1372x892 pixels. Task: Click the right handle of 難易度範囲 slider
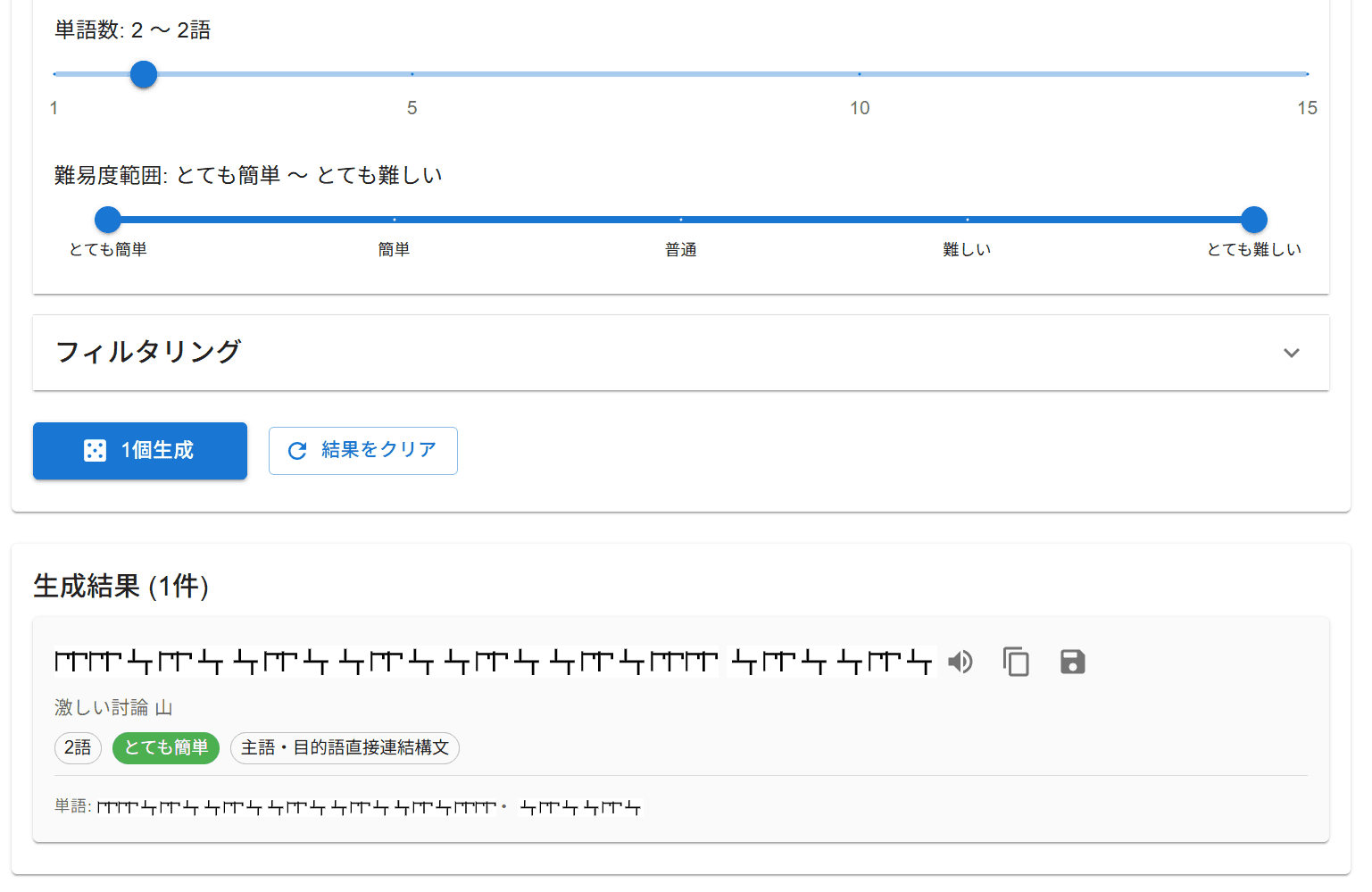1253,220
